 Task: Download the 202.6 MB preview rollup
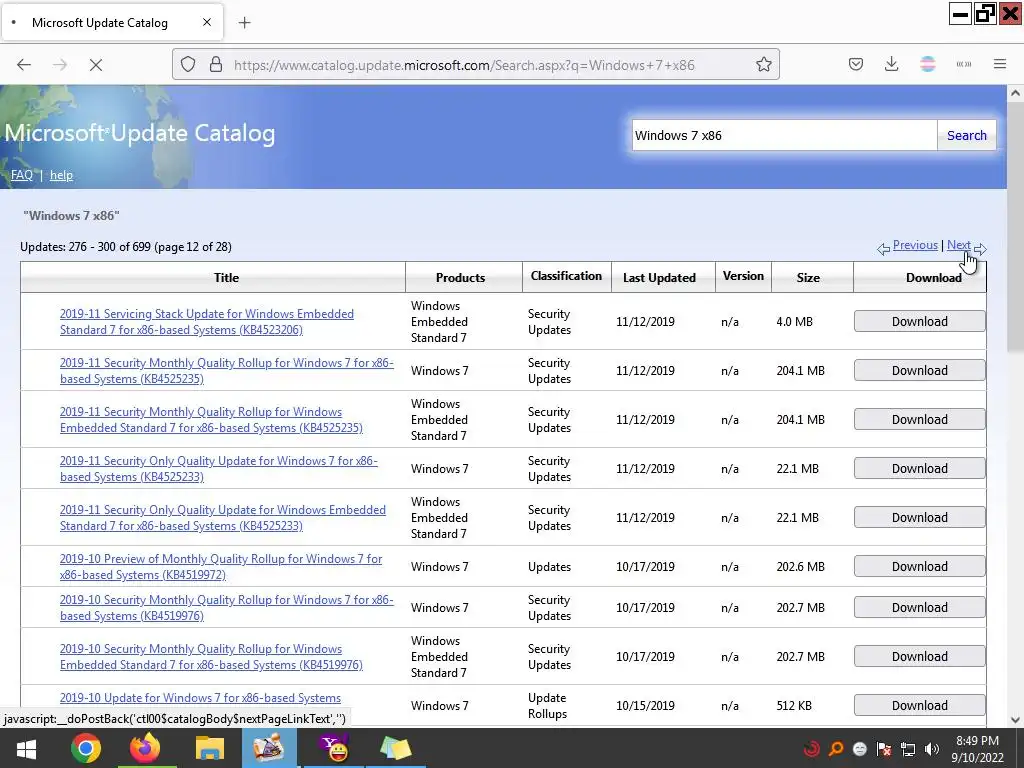(920, 566)
